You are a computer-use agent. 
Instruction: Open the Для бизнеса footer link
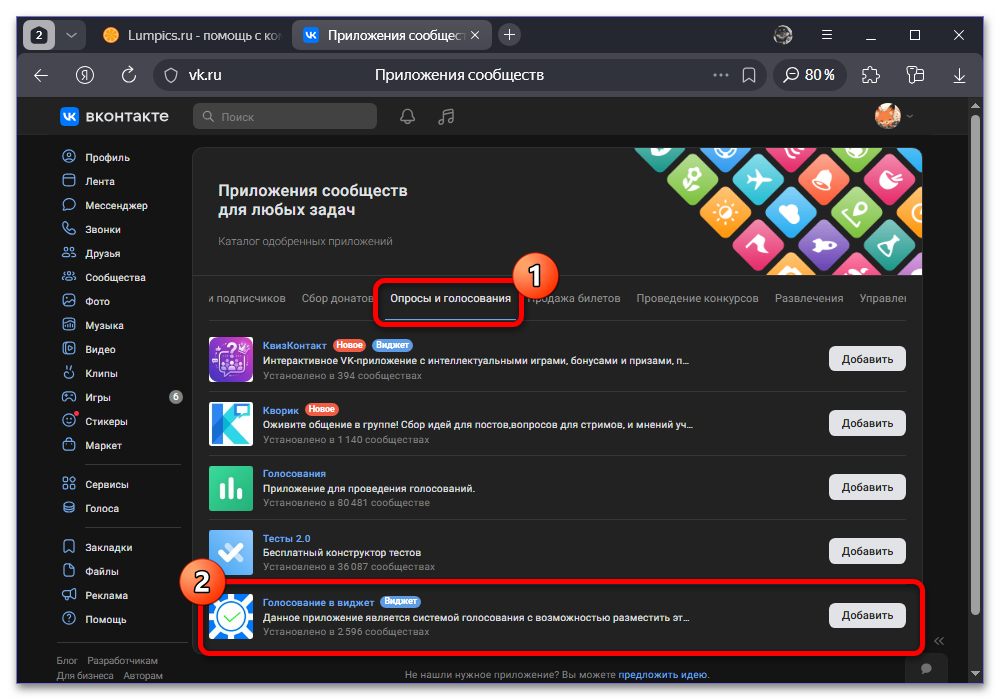(85, 676)
